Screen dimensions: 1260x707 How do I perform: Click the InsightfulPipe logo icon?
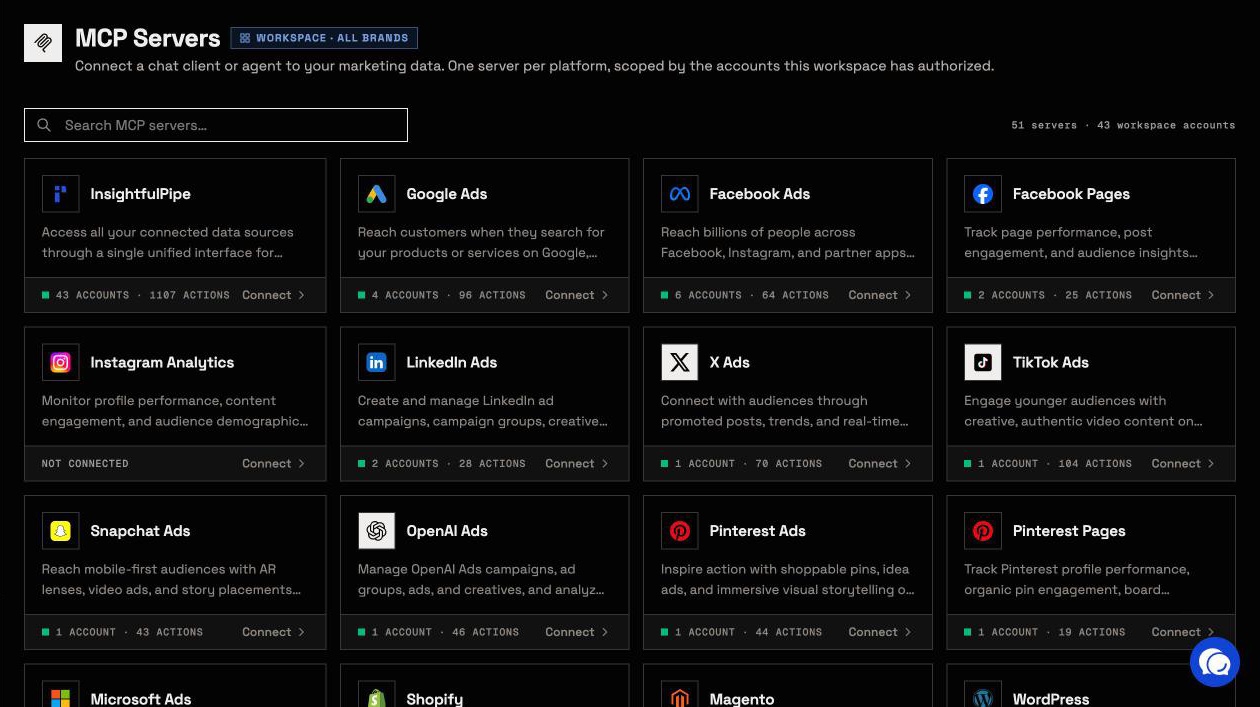(x=60, y=194)
